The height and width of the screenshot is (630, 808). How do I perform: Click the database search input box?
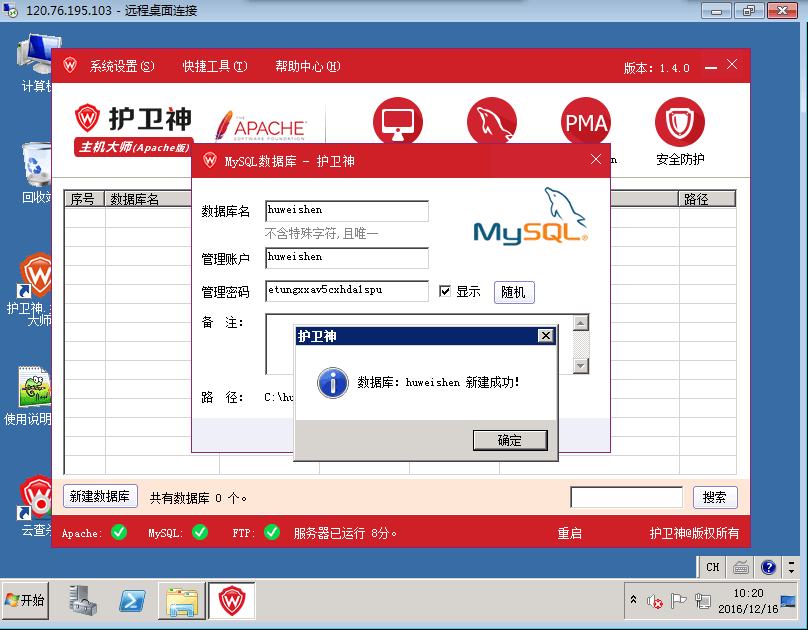click(627, 497)
